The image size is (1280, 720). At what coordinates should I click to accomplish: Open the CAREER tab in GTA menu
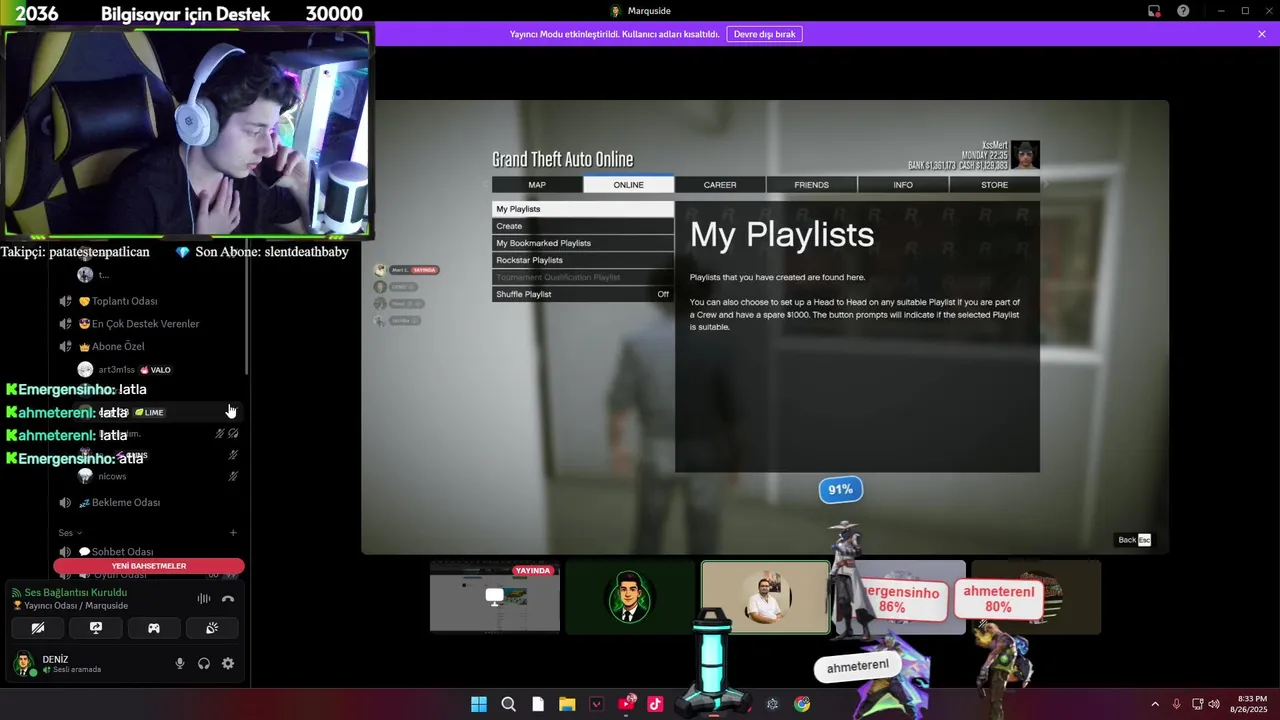click(720, 185)
